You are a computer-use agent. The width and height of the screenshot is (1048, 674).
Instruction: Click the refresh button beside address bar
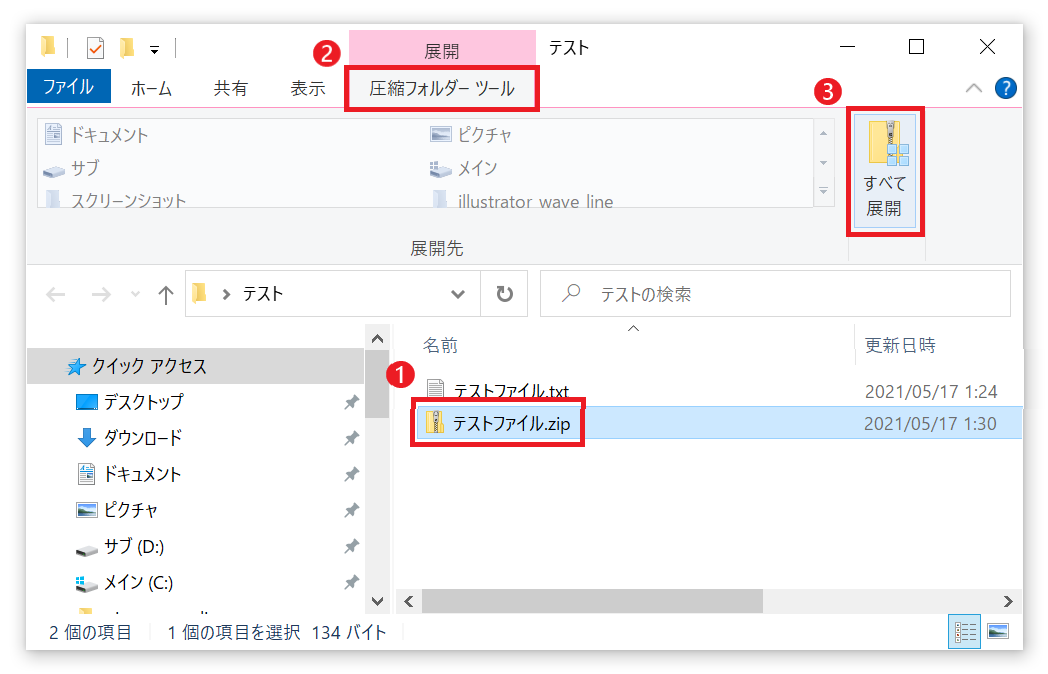(504, 294)
